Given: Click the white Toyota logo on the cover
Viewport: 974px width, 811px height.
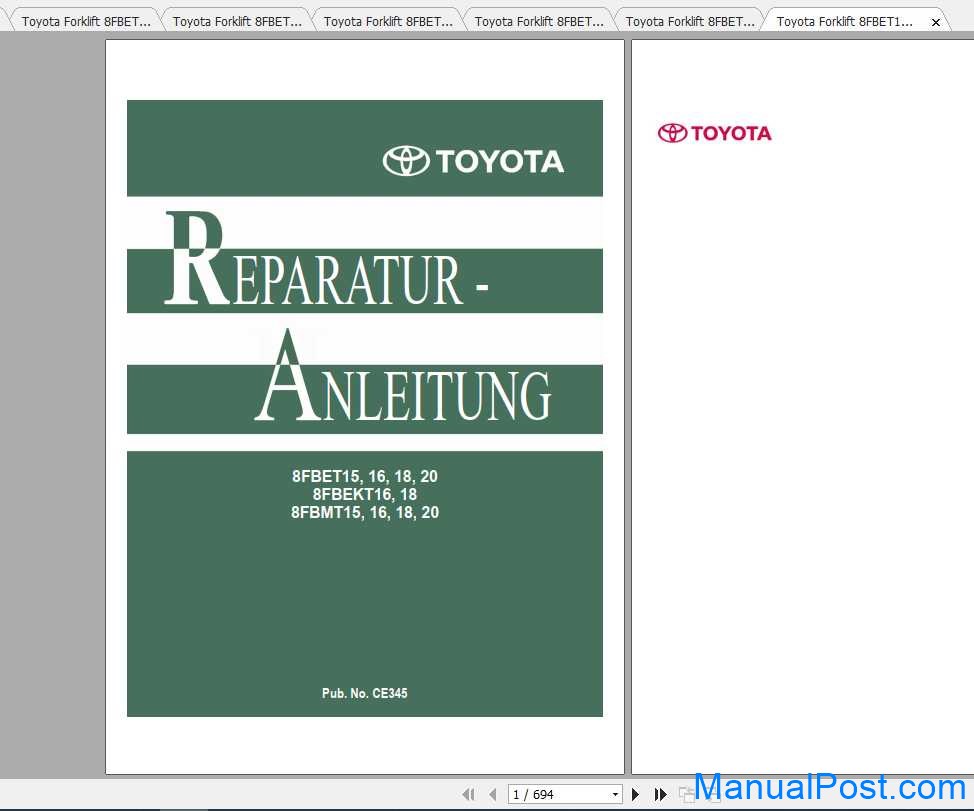Looking at the screenshot, I should pyautogui.click(x=473, y=161).
